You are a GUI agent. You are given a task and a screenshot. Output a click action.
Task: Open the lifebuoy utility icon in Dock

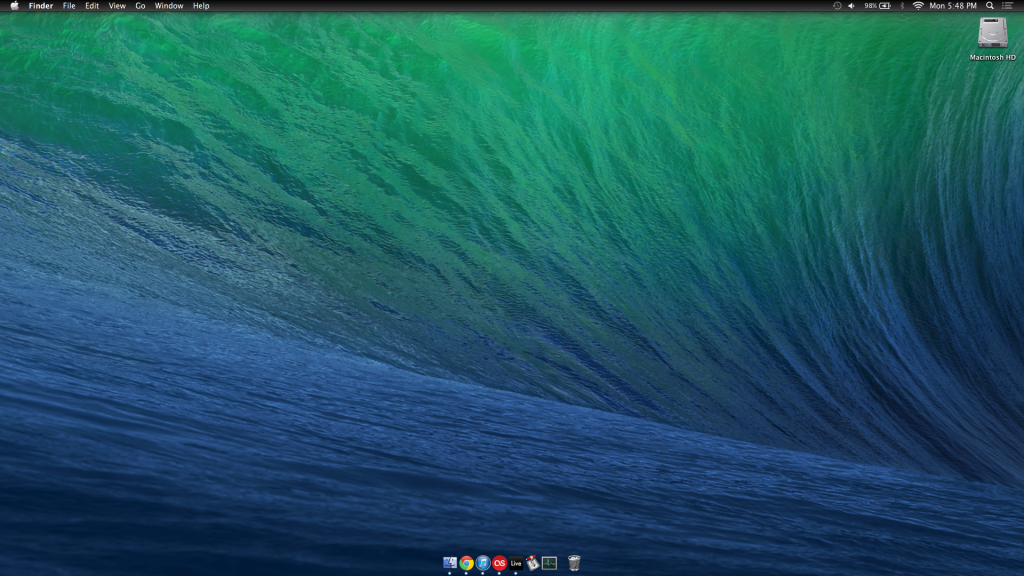[x=532, y=563]
